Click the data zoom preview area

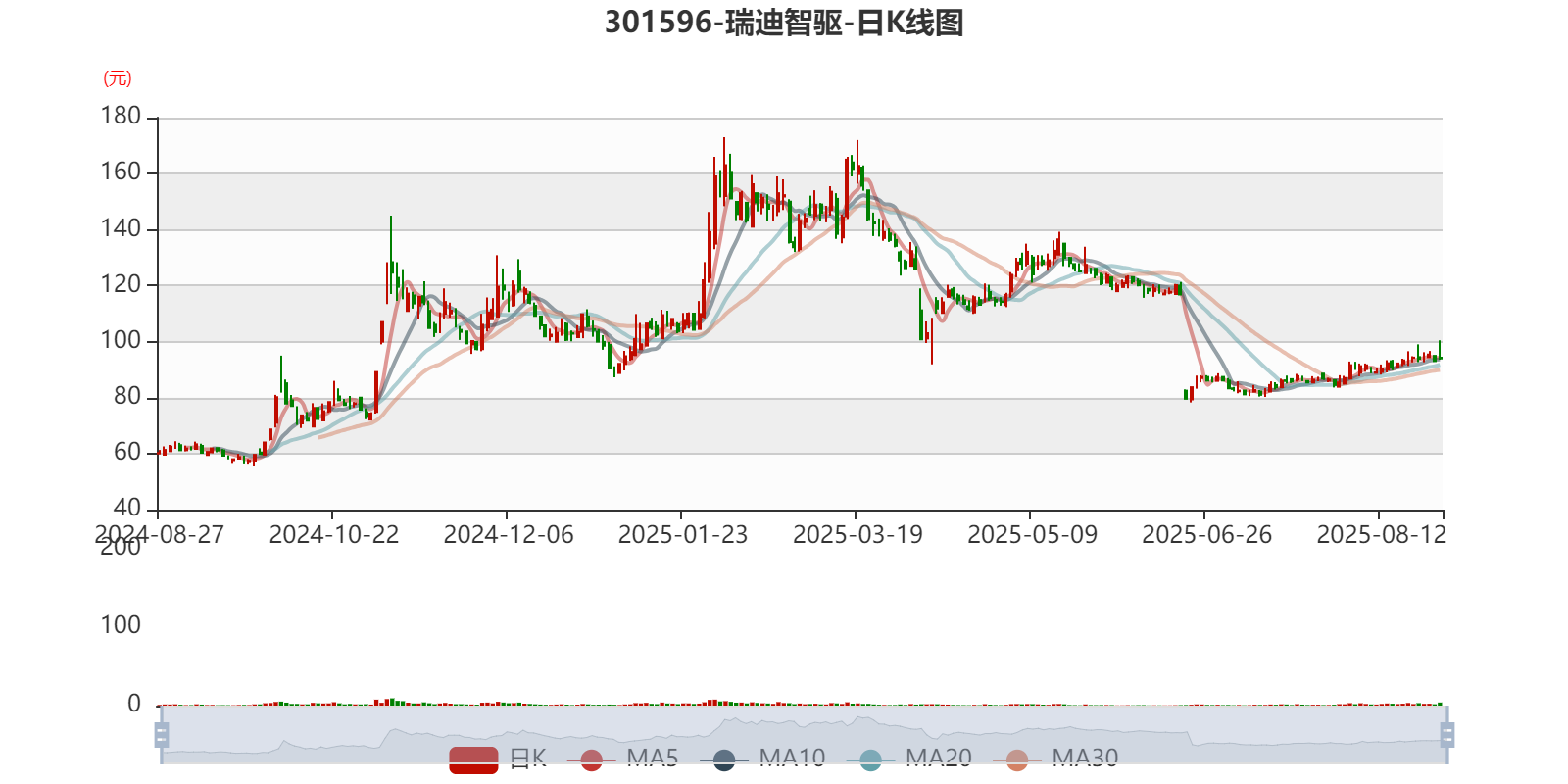click(x=804, y=734)
